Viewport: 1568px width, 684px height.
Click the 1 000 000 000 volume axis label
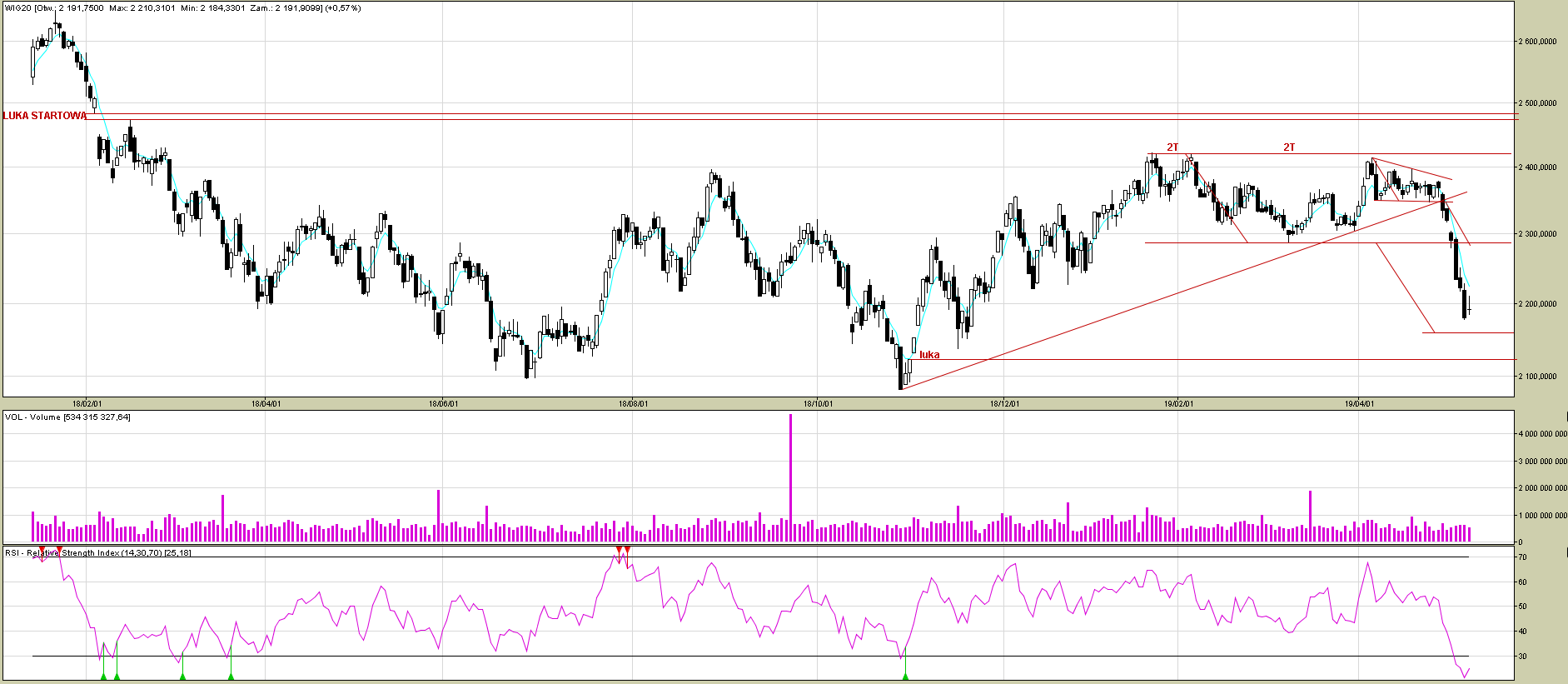[x=1542, y=516]
